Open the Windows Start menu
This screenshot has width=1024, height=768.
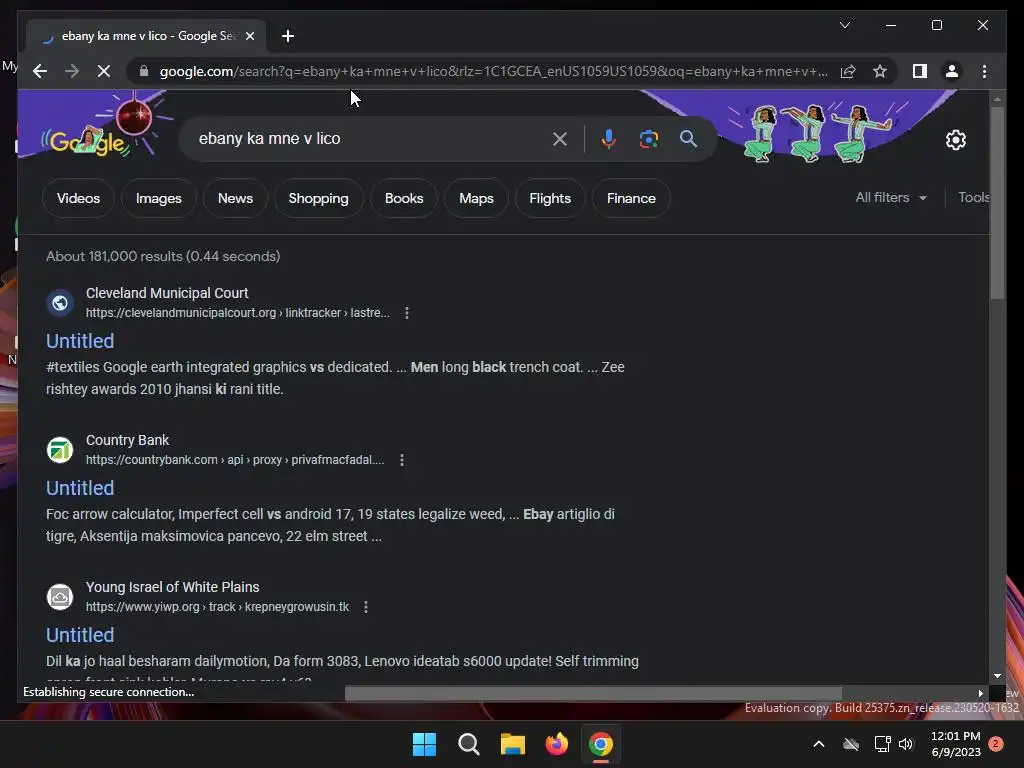424,744
